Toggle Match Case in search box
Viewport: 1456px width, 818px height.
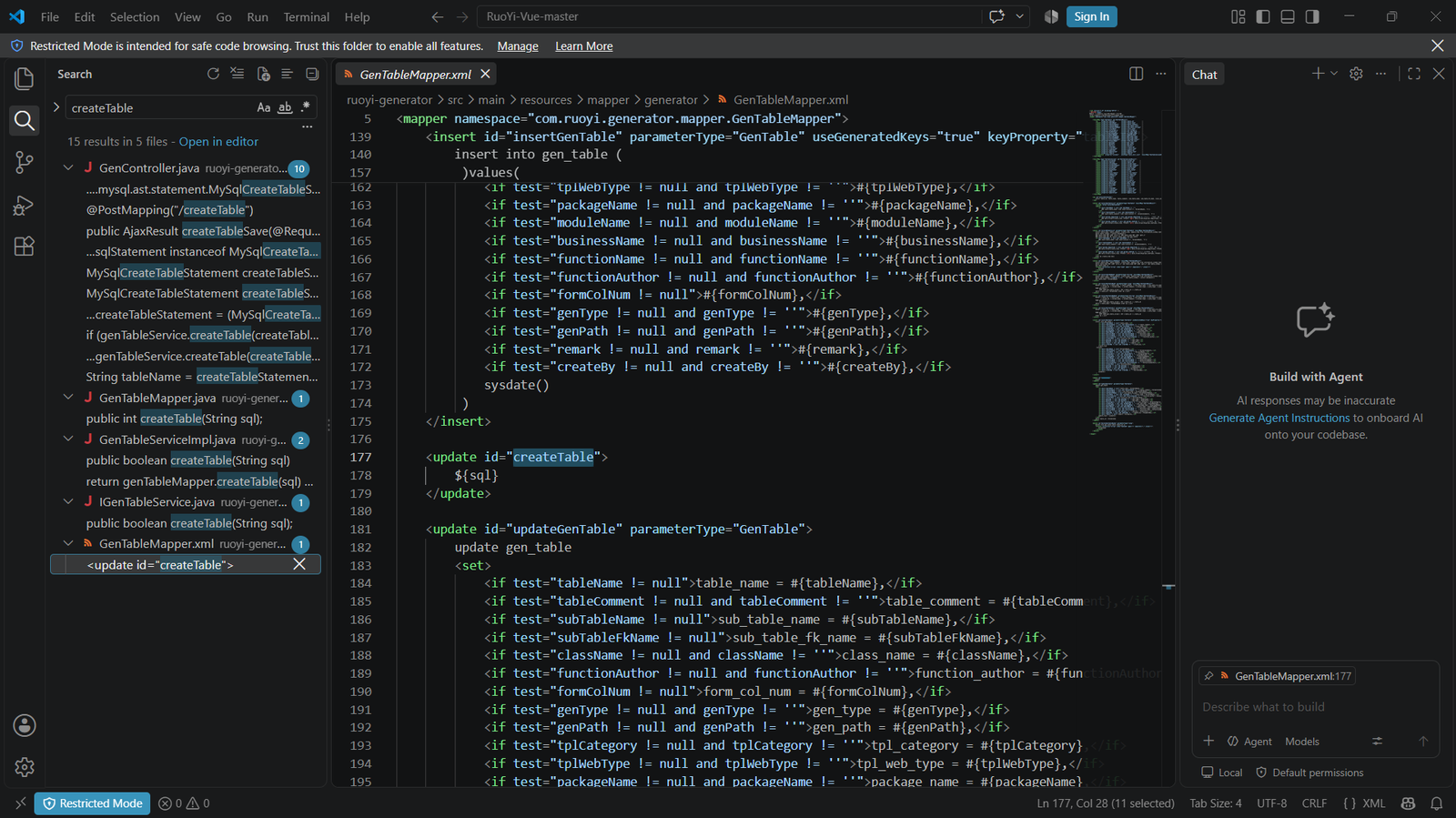264,107
